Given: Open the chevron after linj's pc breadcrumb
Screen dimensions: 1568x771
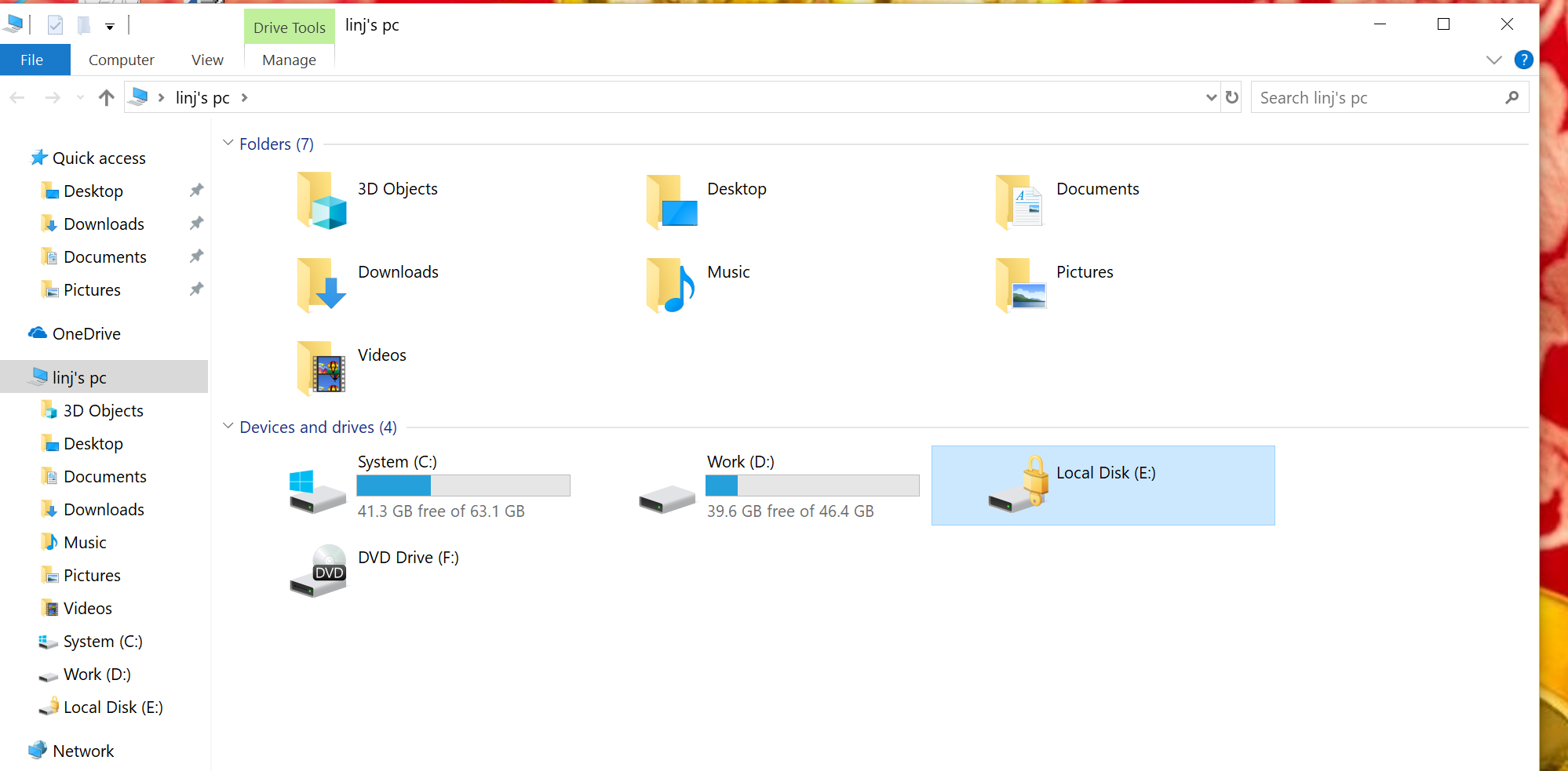Looking at the screenshot, I should click(x=244, y=97).
